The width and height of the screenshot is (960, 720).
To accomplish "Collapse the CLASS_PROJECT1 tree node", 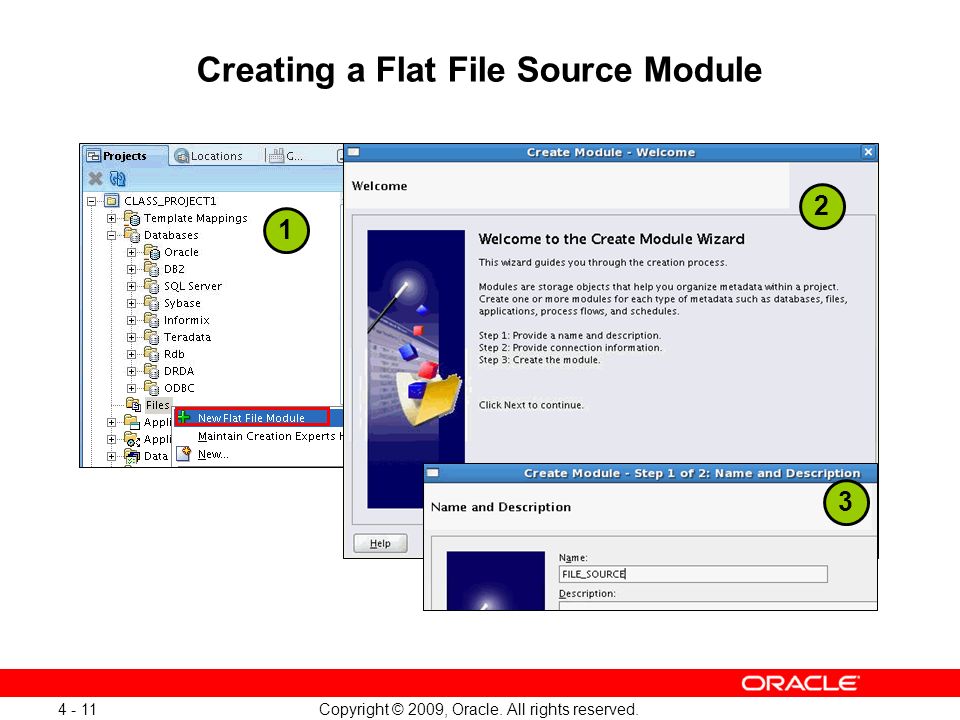I will point(91,201).
